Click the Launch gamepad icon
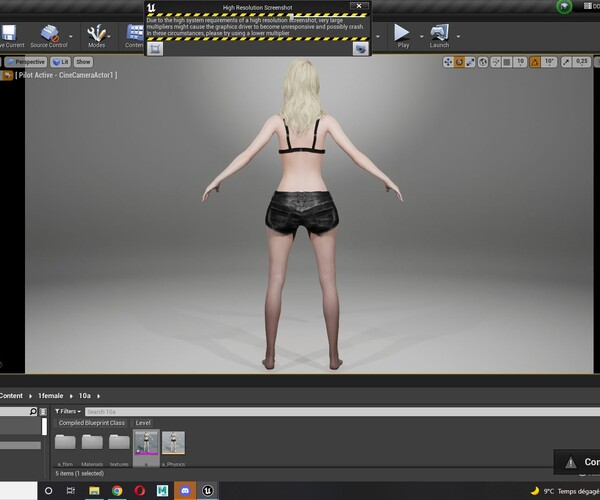The image size is (600, 500). [x=439, y=33]
